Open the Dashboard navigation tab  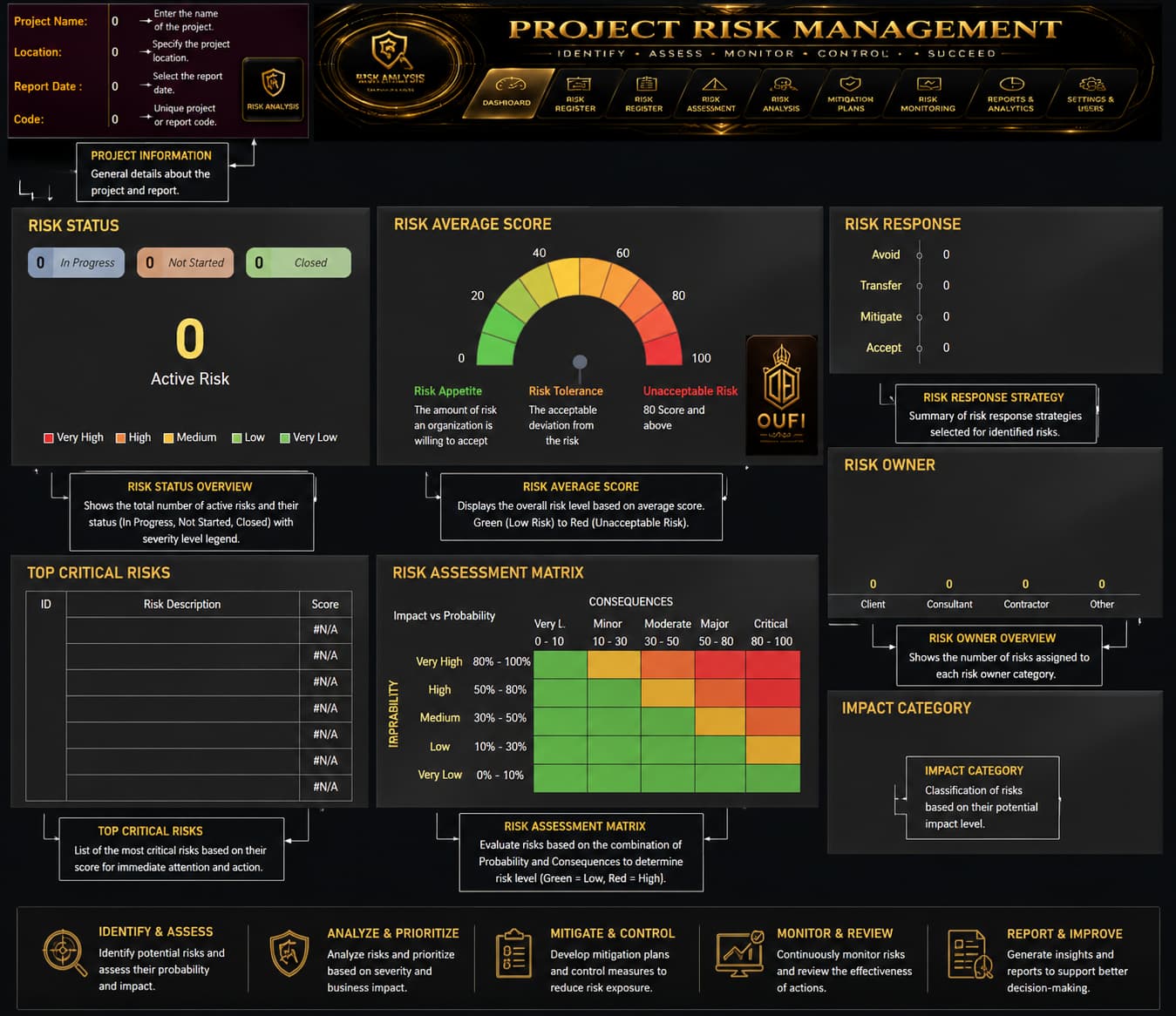coord(509,92)
